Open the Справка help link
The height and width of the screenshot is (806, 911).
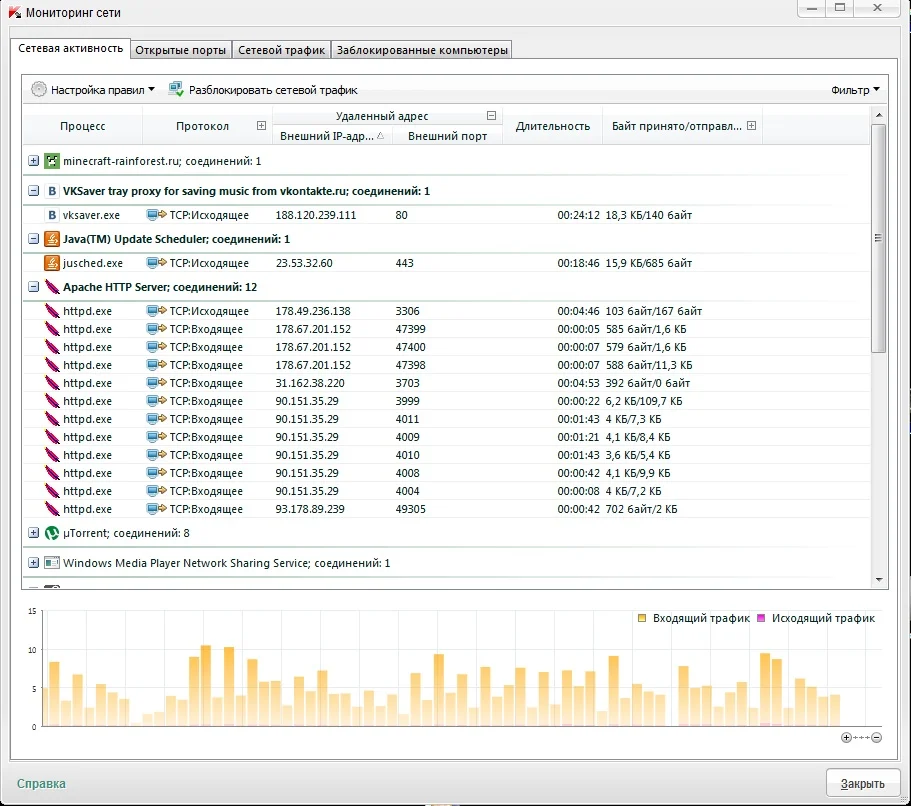[41, 783]
